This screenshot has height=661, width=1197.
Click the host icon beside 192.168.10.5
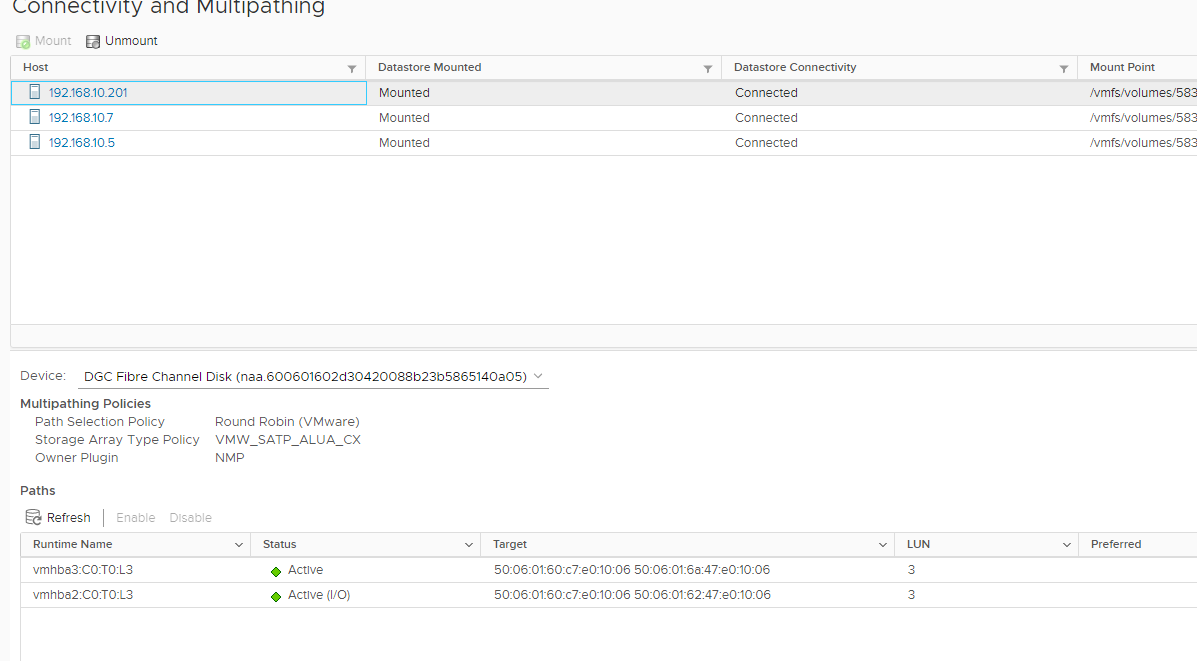pyautogui.click(x=35, y=142)
